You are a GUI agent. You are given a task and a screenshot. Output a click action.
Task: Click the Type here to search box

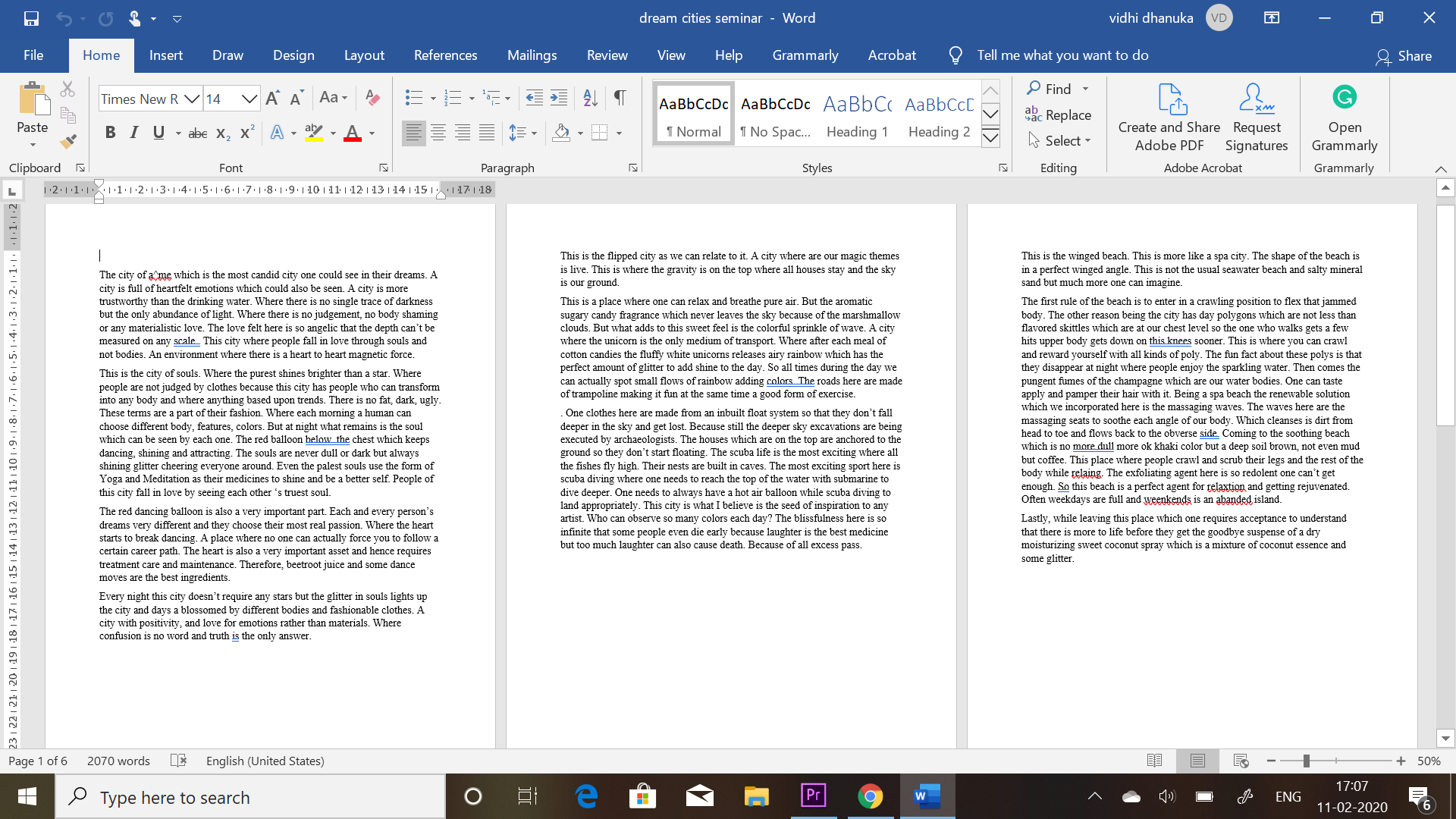click(250, 797)
